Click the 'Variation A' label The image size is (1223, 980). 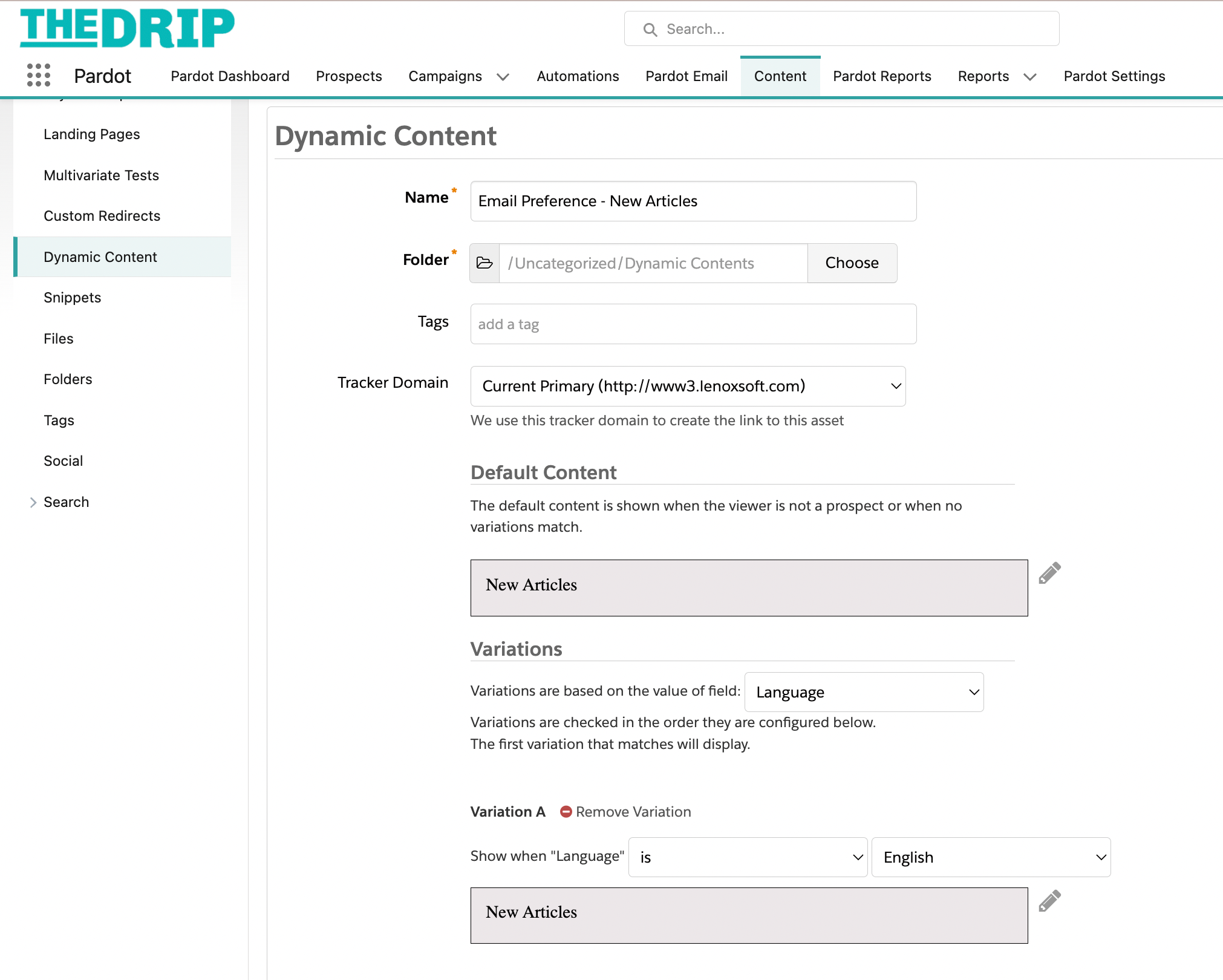(x=508, y=812)
